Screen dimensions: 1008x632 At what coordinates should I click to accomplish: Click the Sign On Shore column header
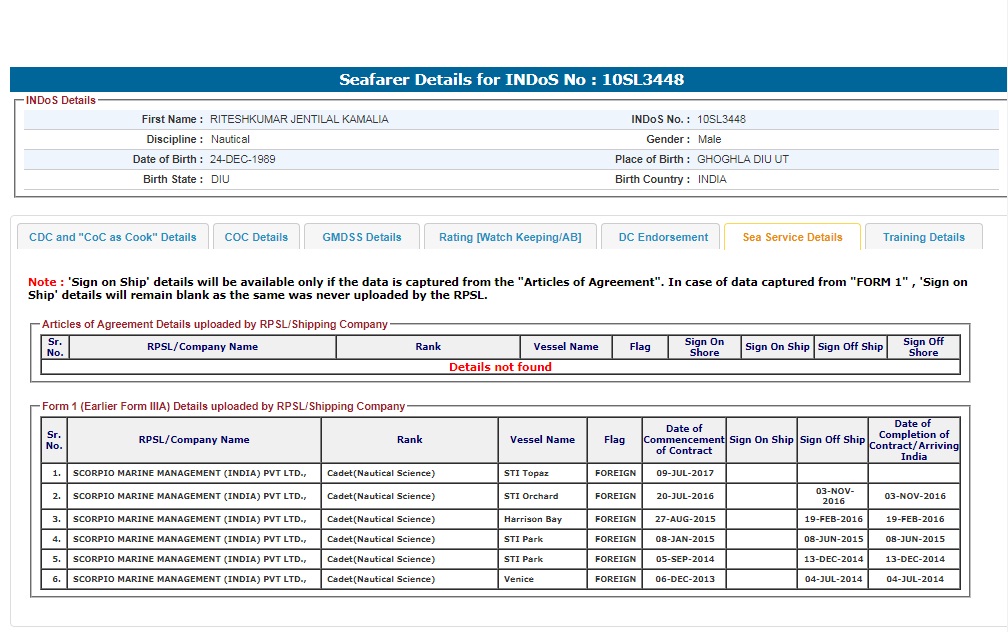(704, 347)
